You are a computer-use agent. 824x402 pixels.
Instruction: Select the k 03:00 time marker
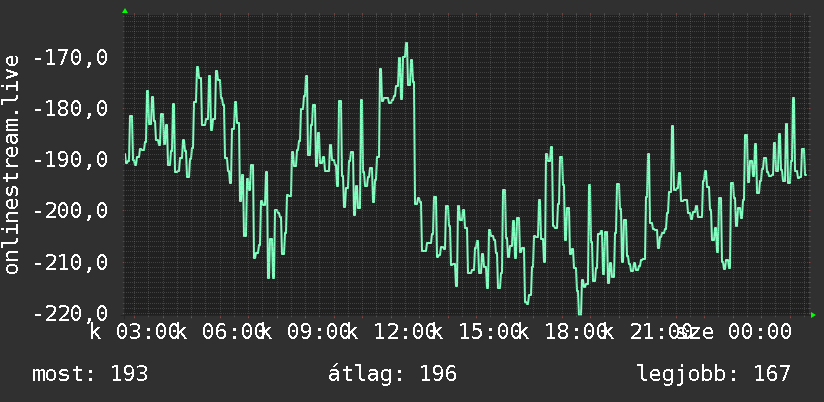point(134,332)
